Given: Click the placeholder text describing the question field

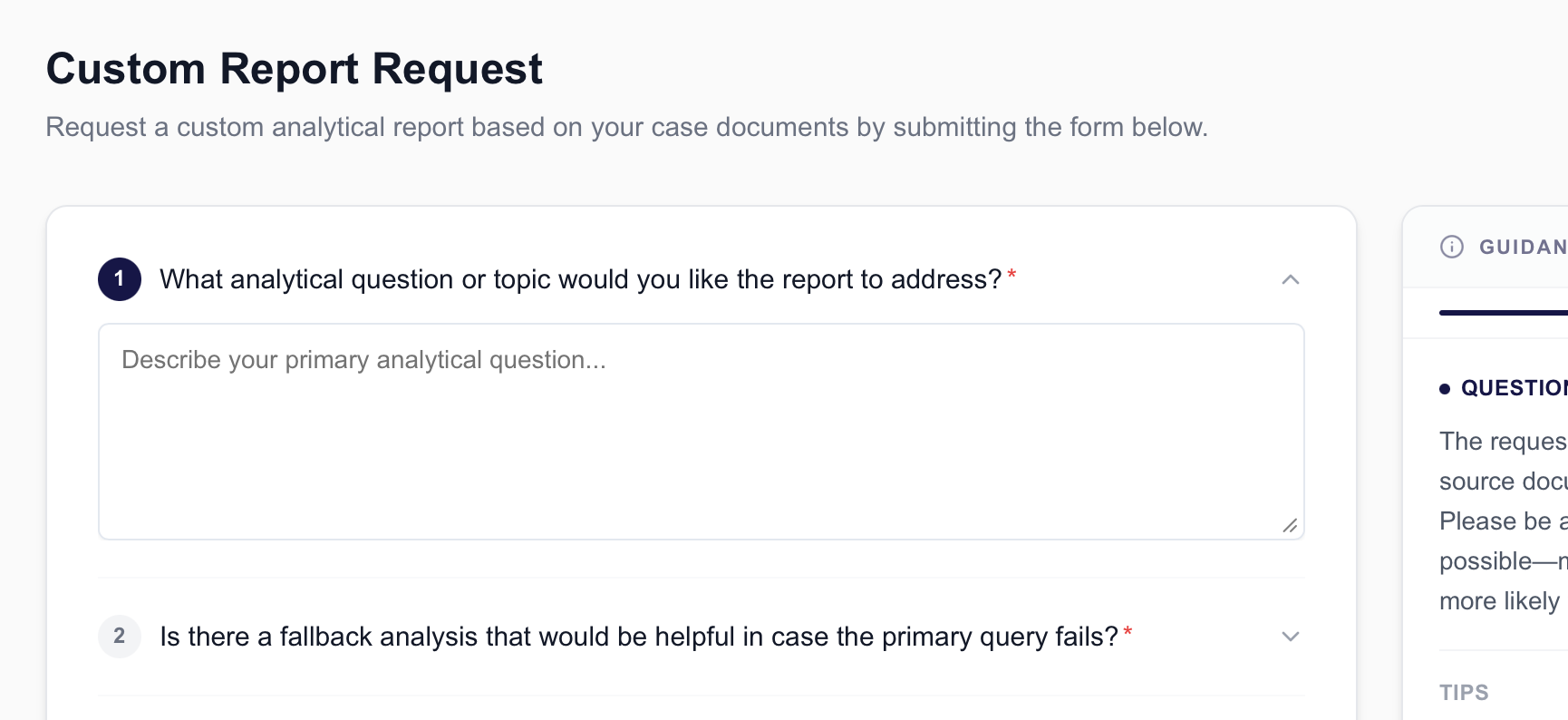Looking at the screenshot, I should [363, 359].
